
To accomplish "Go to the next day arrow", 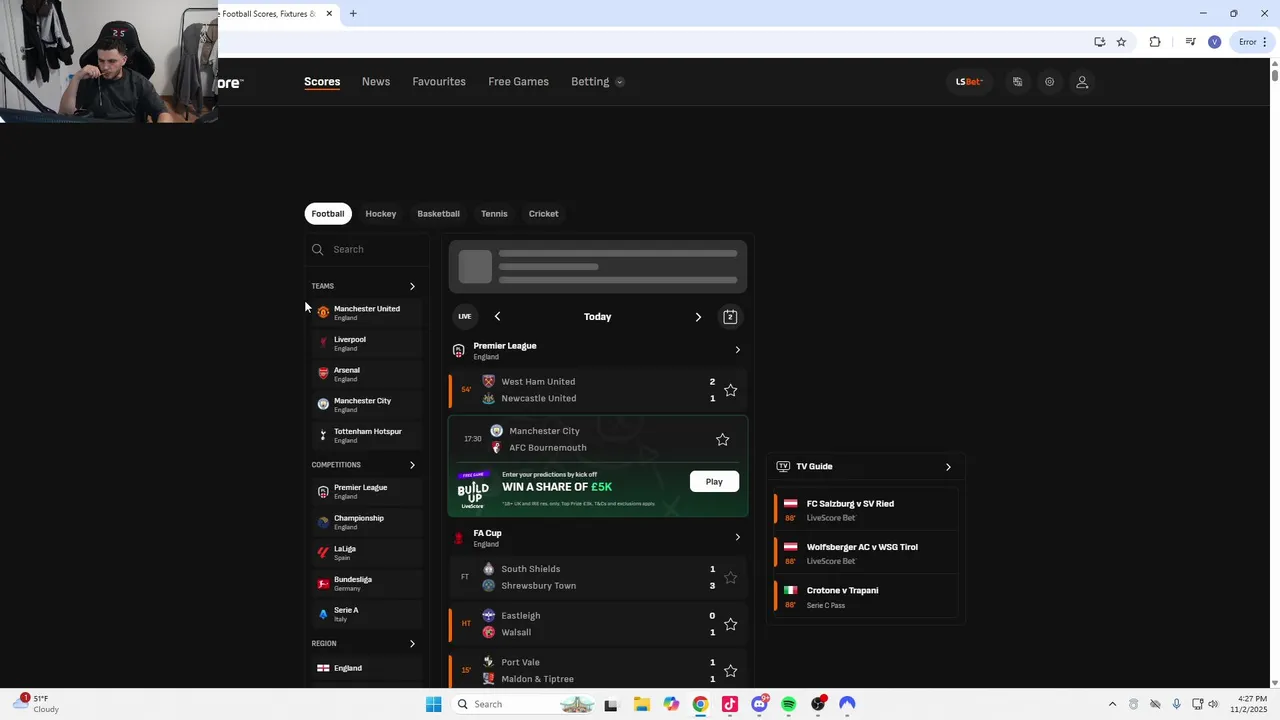I will pyautogui.click(x=698, y=316).
